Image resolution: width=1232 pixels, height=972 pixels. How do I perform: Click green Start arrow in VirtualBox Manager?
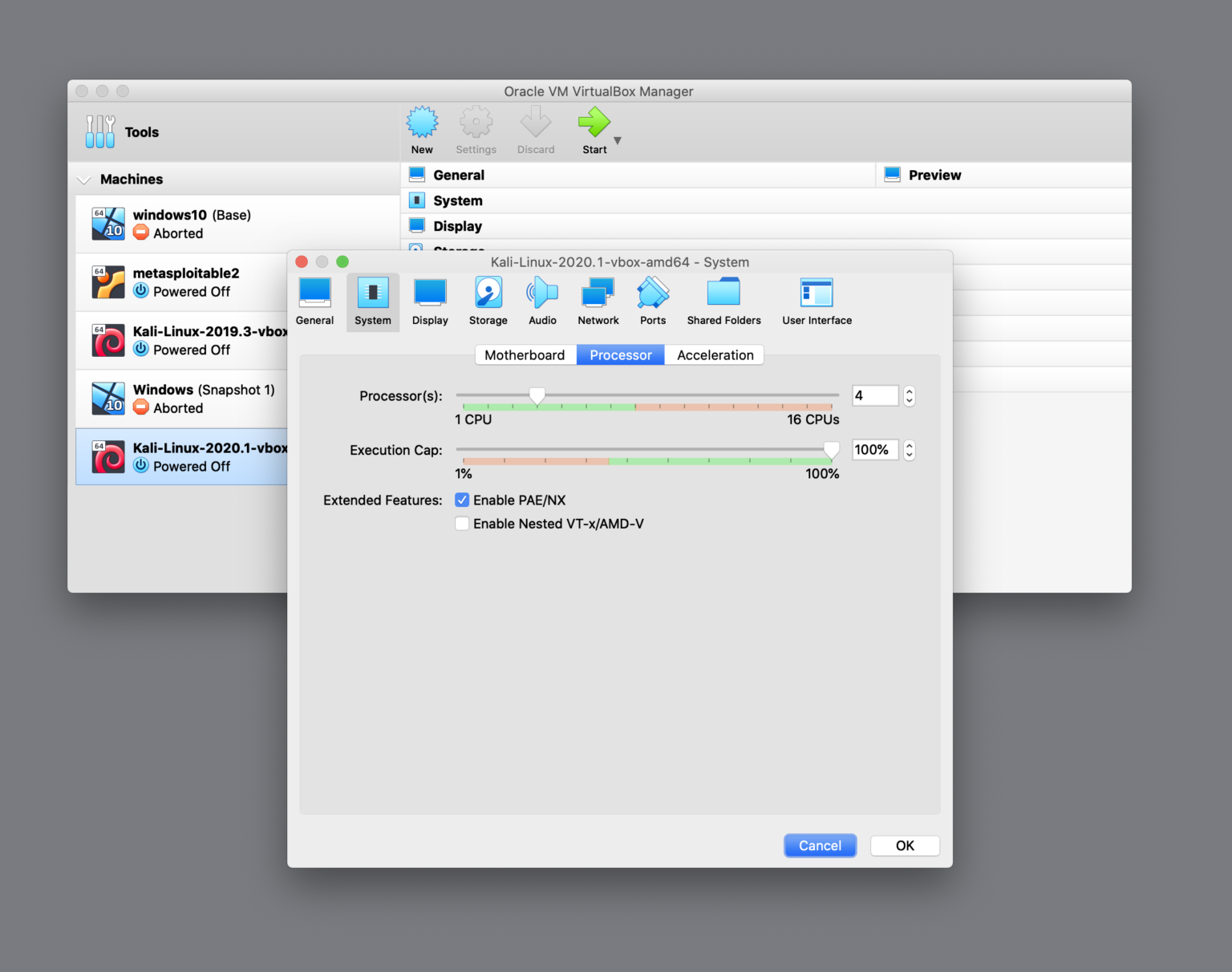(x=594, y=122)
